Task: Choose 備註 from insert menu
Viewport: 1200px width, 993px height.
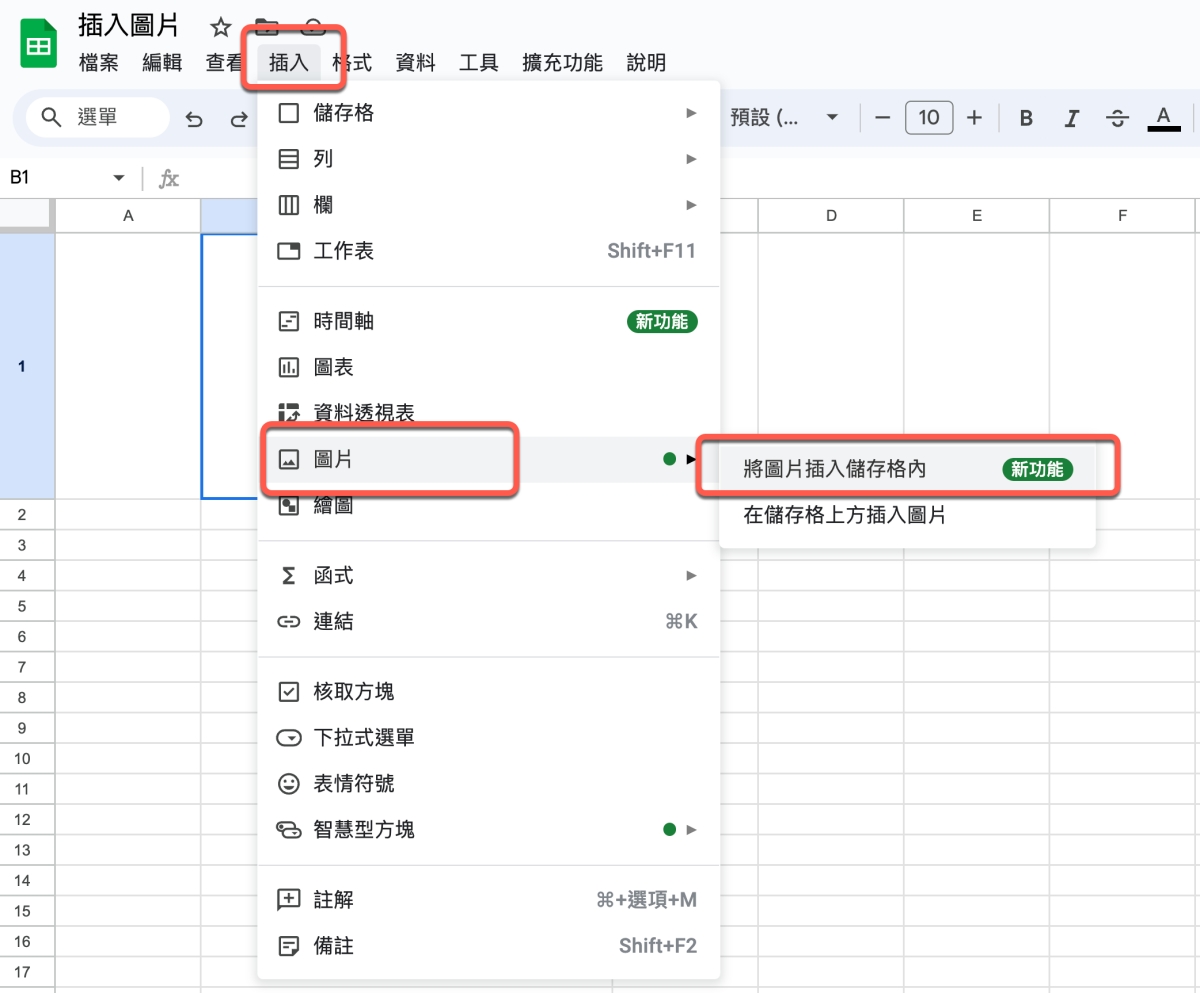Action: [488, 945]
